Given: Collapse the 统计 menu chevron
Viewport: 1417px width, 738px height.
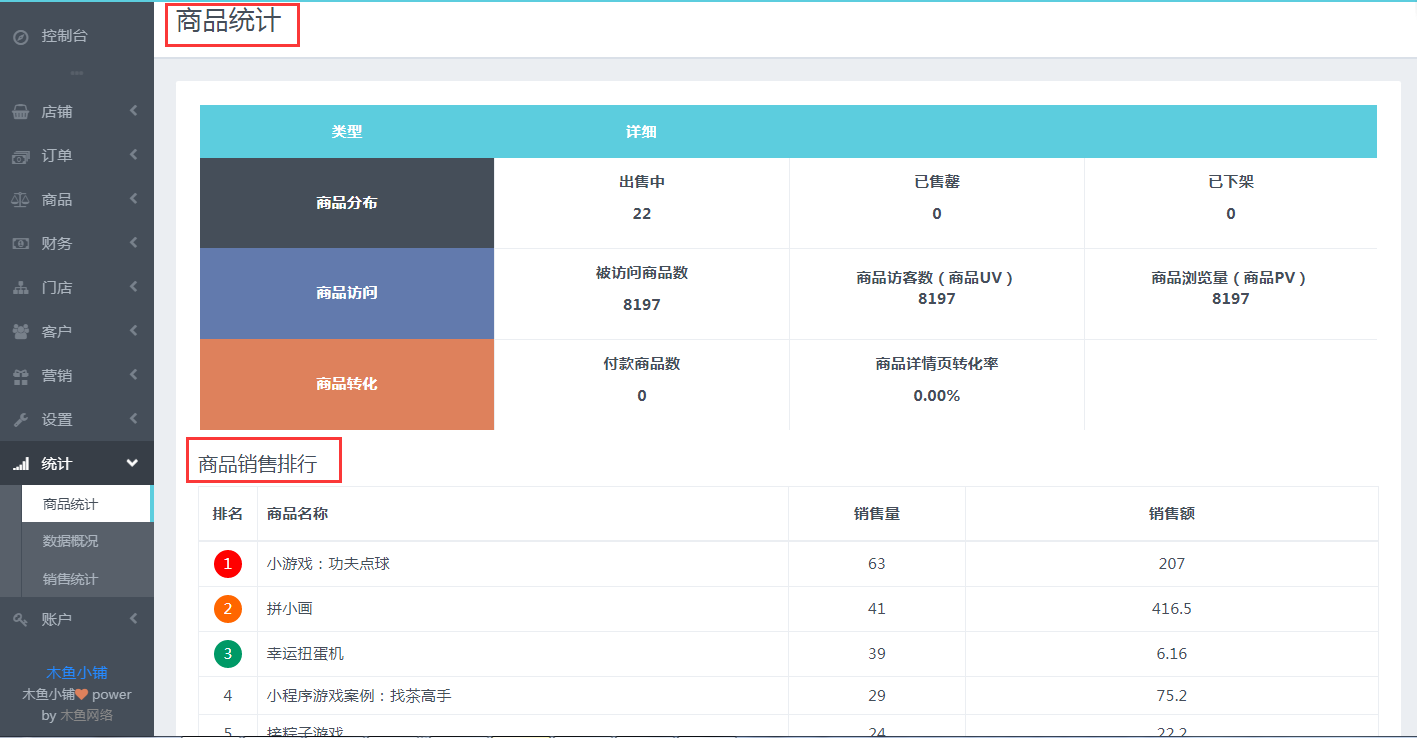Looking at the screenshot, I should [132, 463].
